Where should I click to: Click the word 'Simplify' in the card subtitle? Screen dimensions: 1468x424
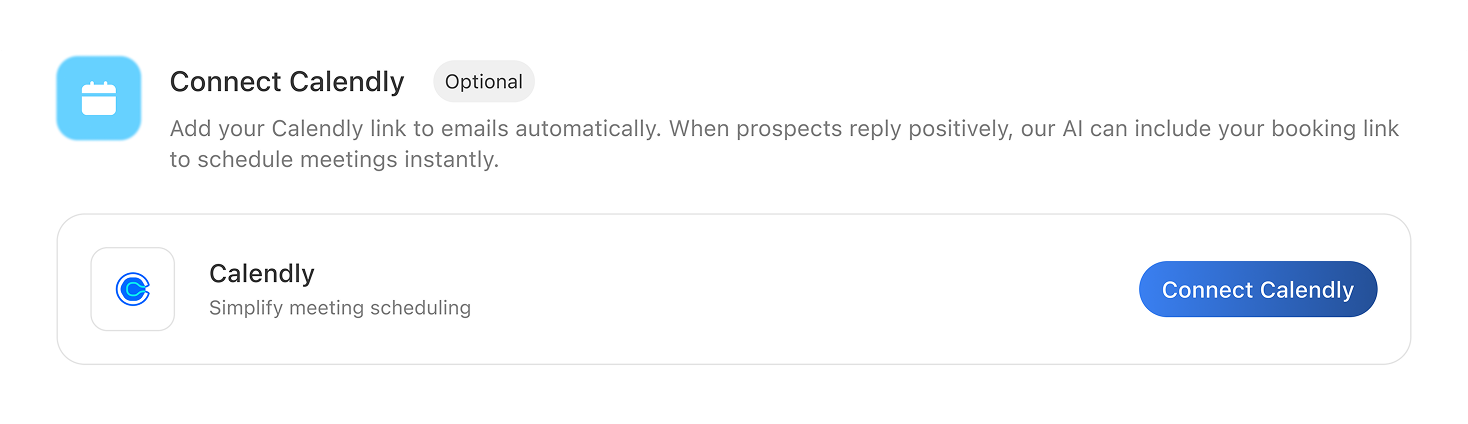pyautogui.click(x=245, y=308)
